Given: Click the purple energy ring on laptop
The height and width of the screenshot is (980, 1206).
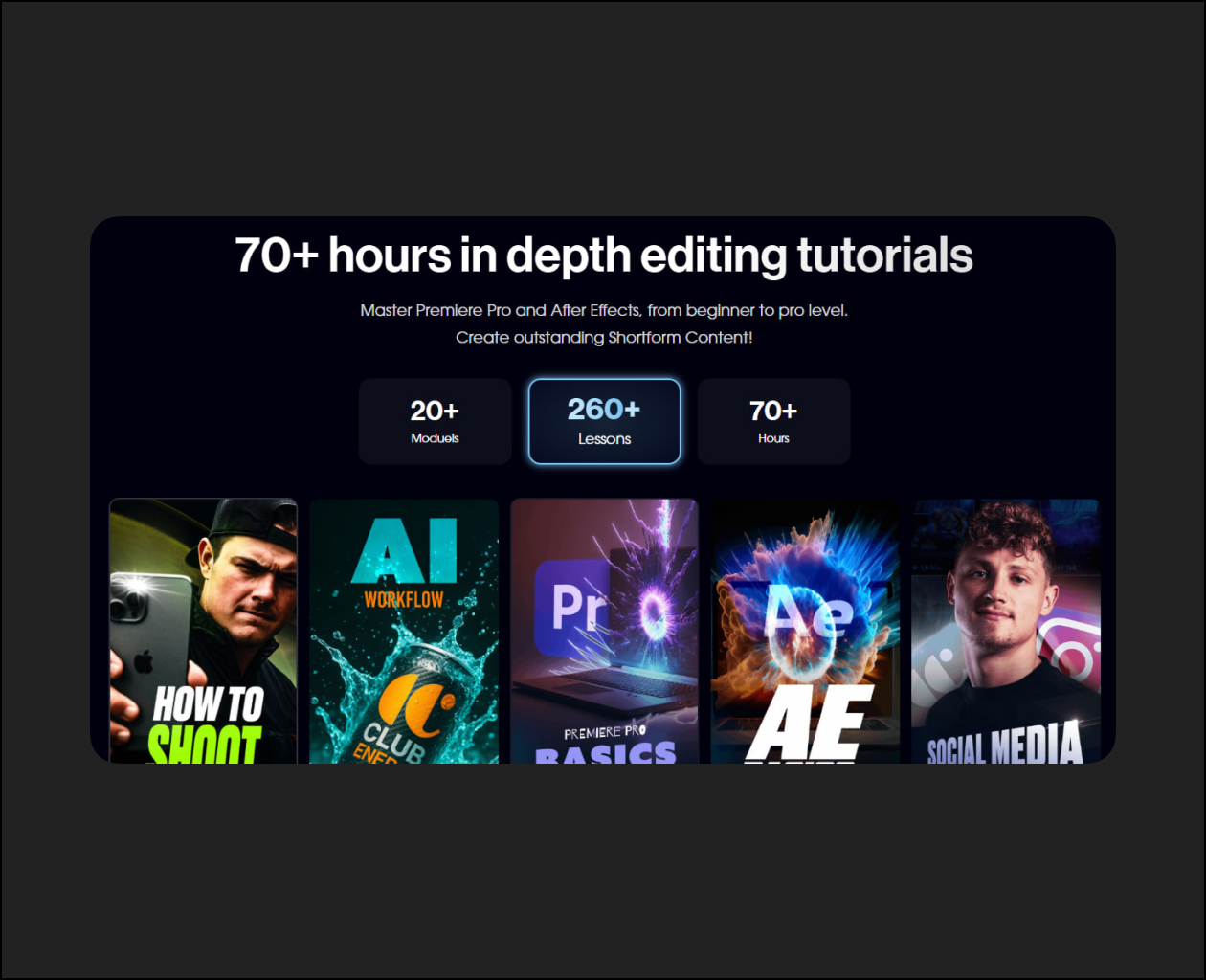Looking at the screenshot, I should [656, 614].
